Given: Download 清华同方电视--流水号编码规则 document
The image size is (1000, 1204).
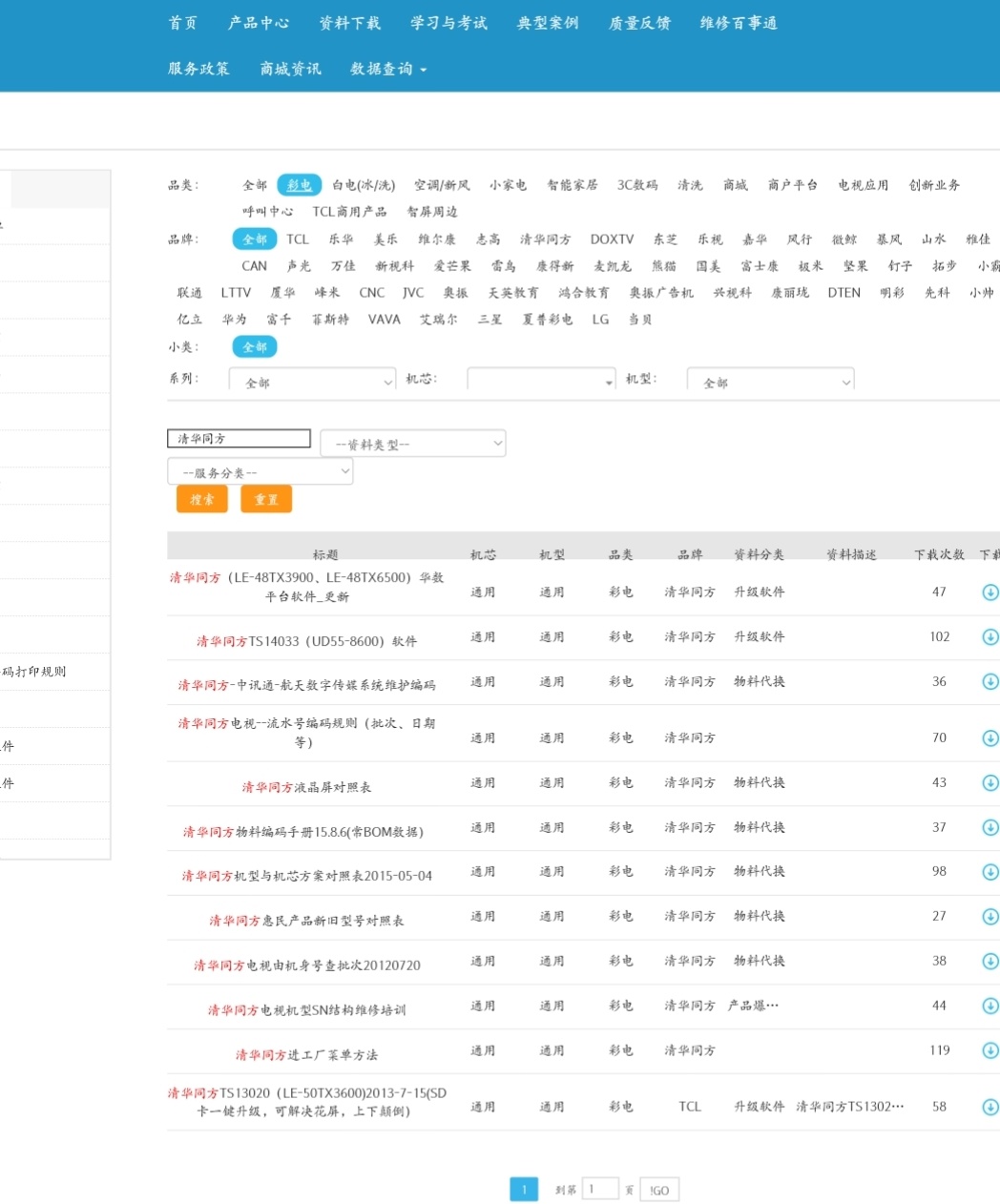Looking at the screenshot, I should 990,738.
